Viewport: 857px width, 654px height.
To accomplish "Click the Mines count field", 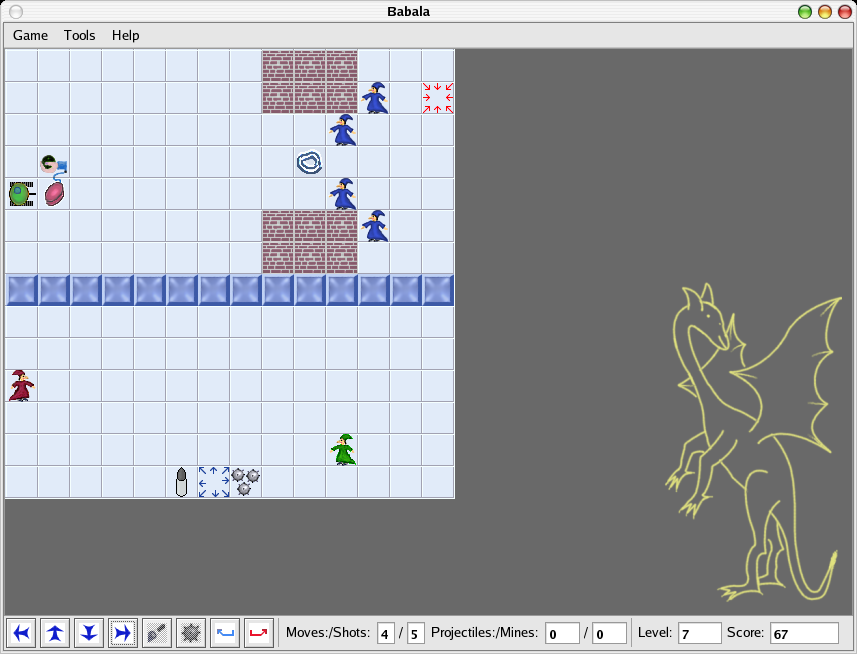I will pos(609,633).
